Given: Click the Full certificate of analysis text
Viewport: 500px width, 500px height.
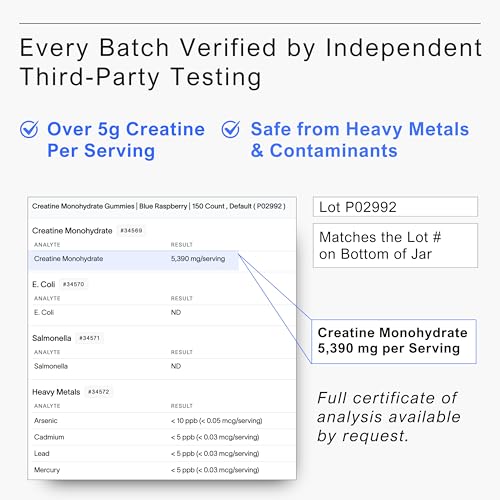Looking at the screenshot, I should coord(389,417).
